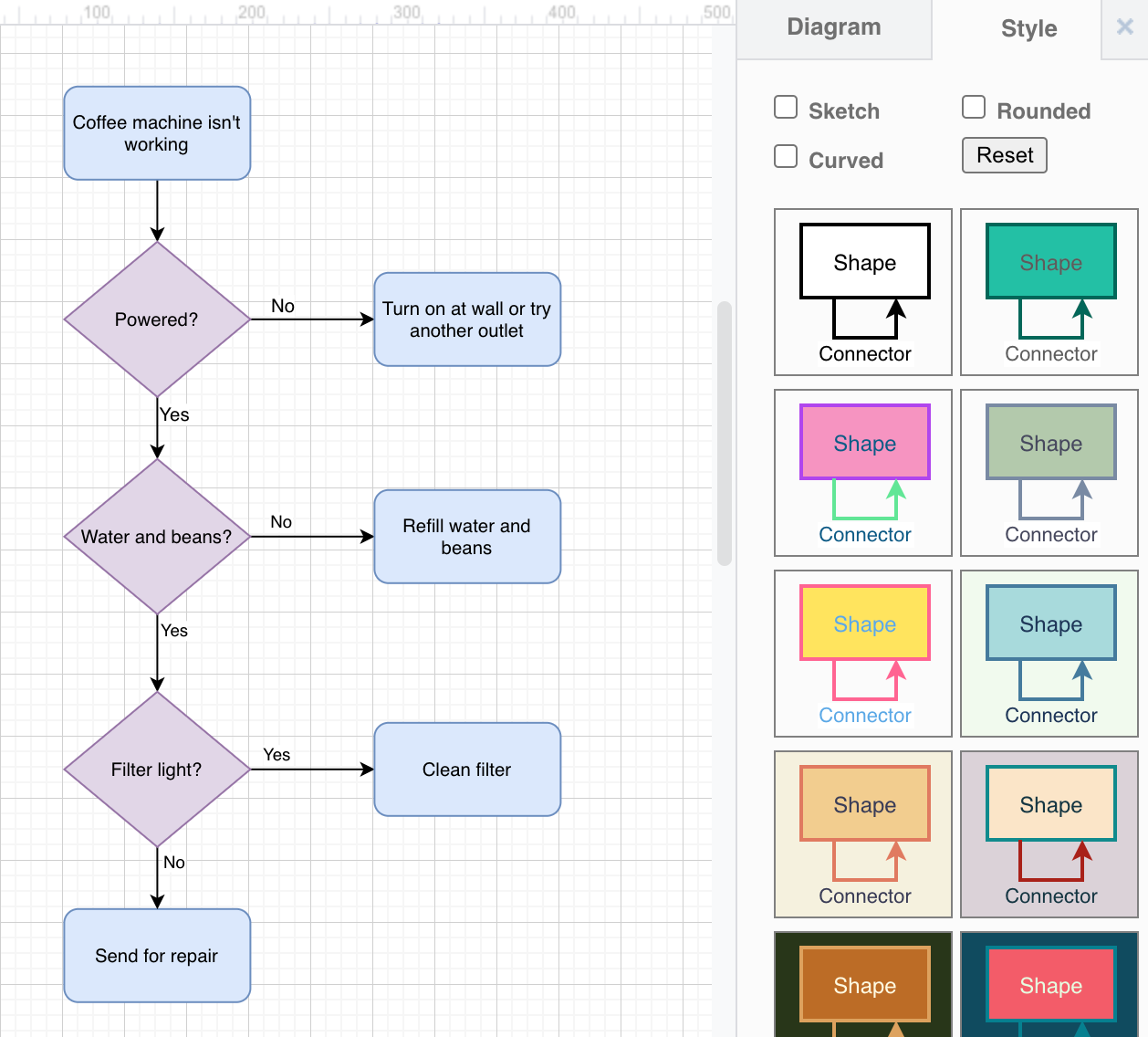The image size is (1148, 1037).
Task: Apply the yellow shape style preset
Action: pos(862,654)
